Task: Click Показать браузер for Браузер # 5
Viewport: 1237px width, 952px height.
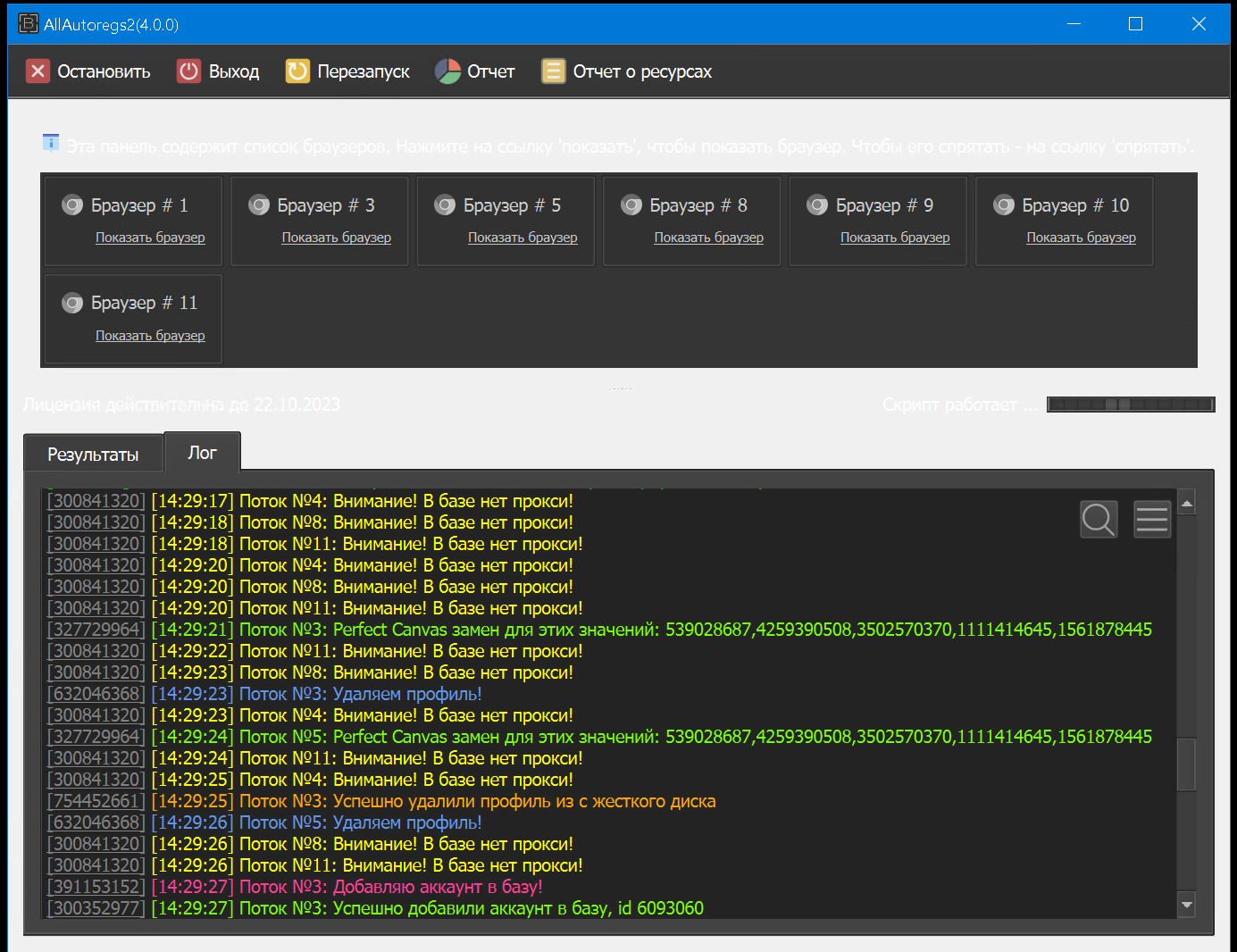Action: pyautogui.click(x=522, y=238)
